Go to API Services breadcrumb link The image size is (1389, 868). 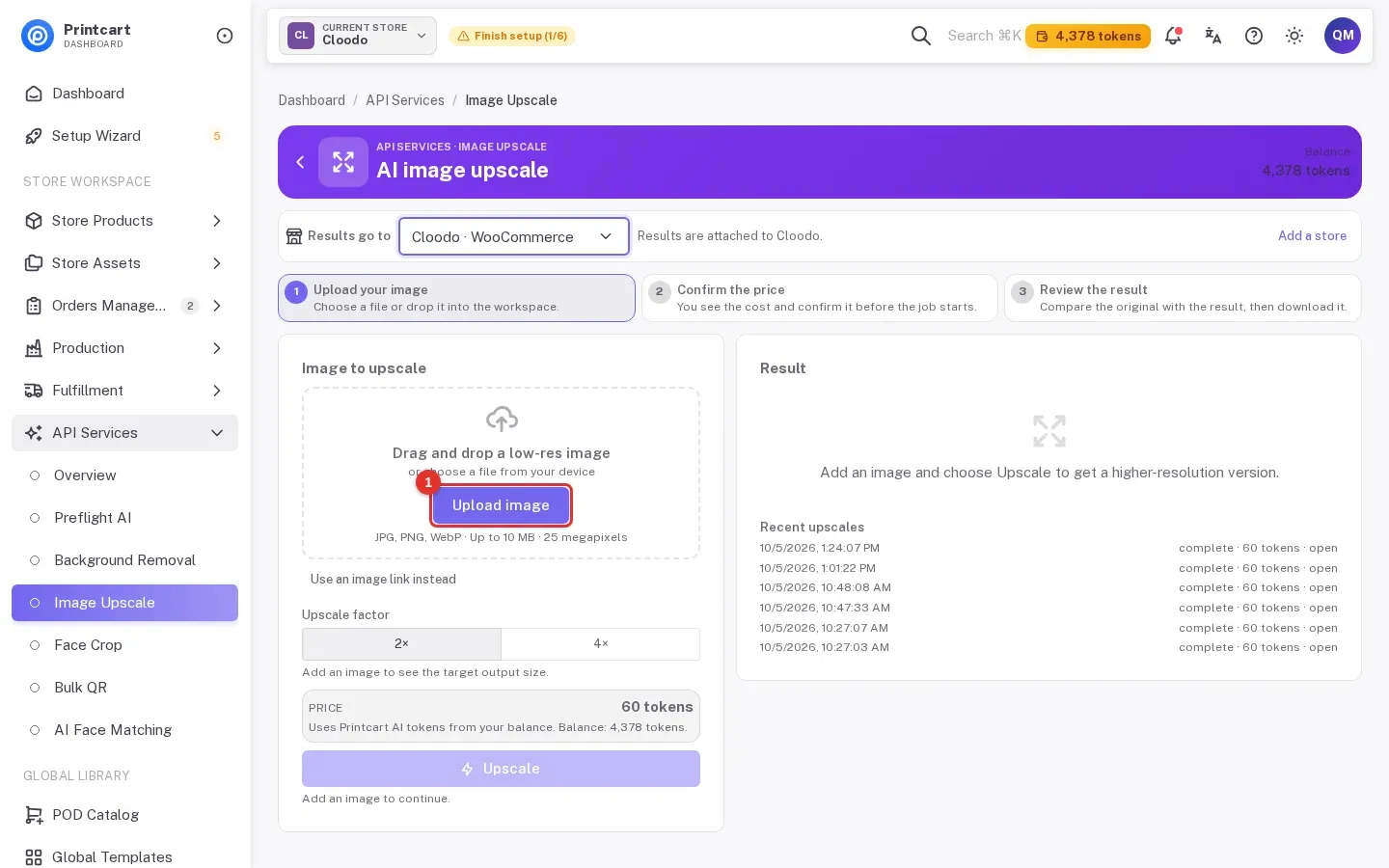click(405, 100)
